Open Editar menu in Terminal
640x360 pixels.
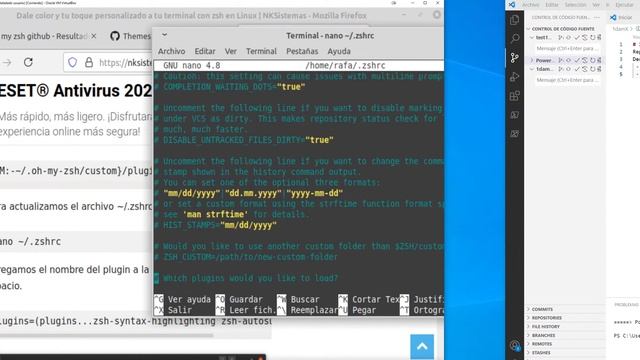coord(205,51)
